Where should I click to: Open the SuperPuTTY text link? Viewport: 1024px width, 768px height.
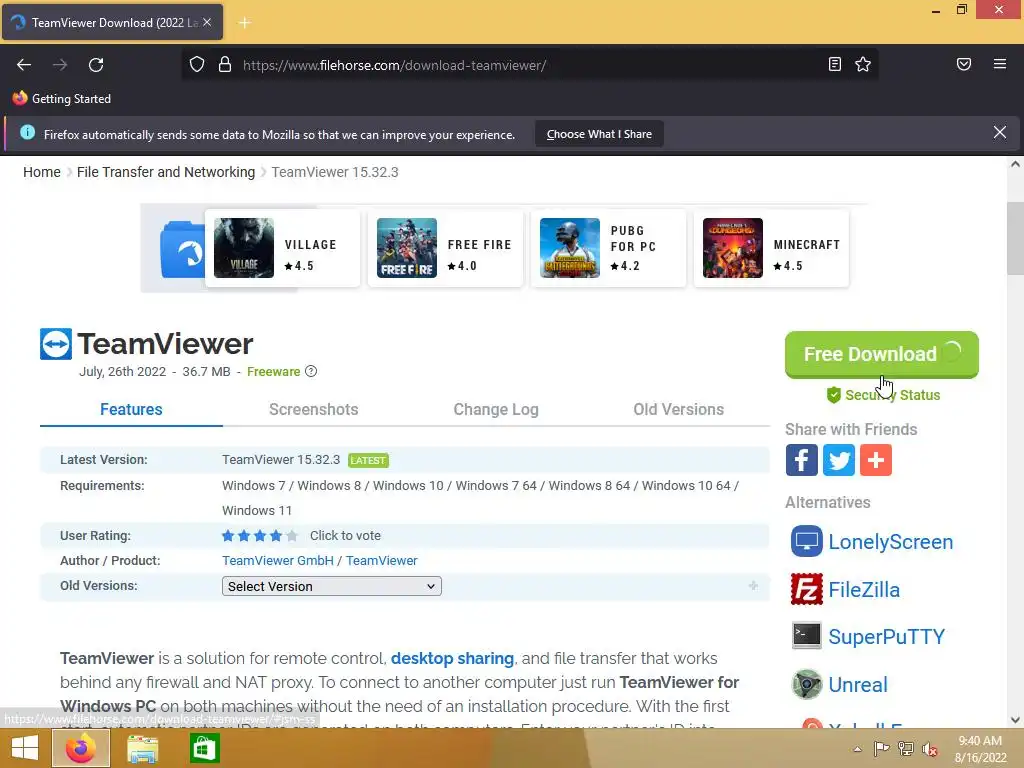tap(886, 637)
